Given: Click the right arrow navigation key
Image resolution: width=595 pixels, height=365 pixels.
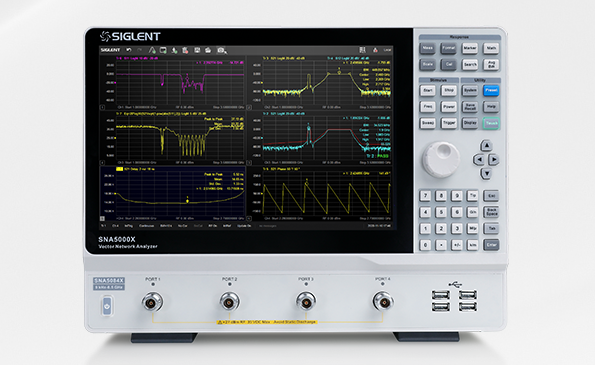Looking at the screenshot, I should click(493, 160).
